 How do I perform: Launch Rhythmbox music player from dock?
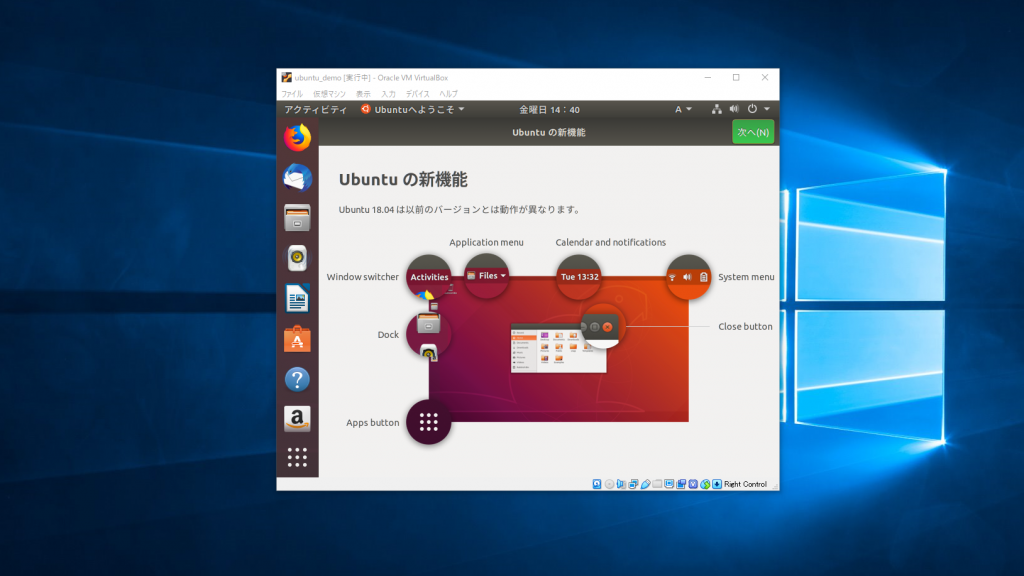(x=297, y=258)
